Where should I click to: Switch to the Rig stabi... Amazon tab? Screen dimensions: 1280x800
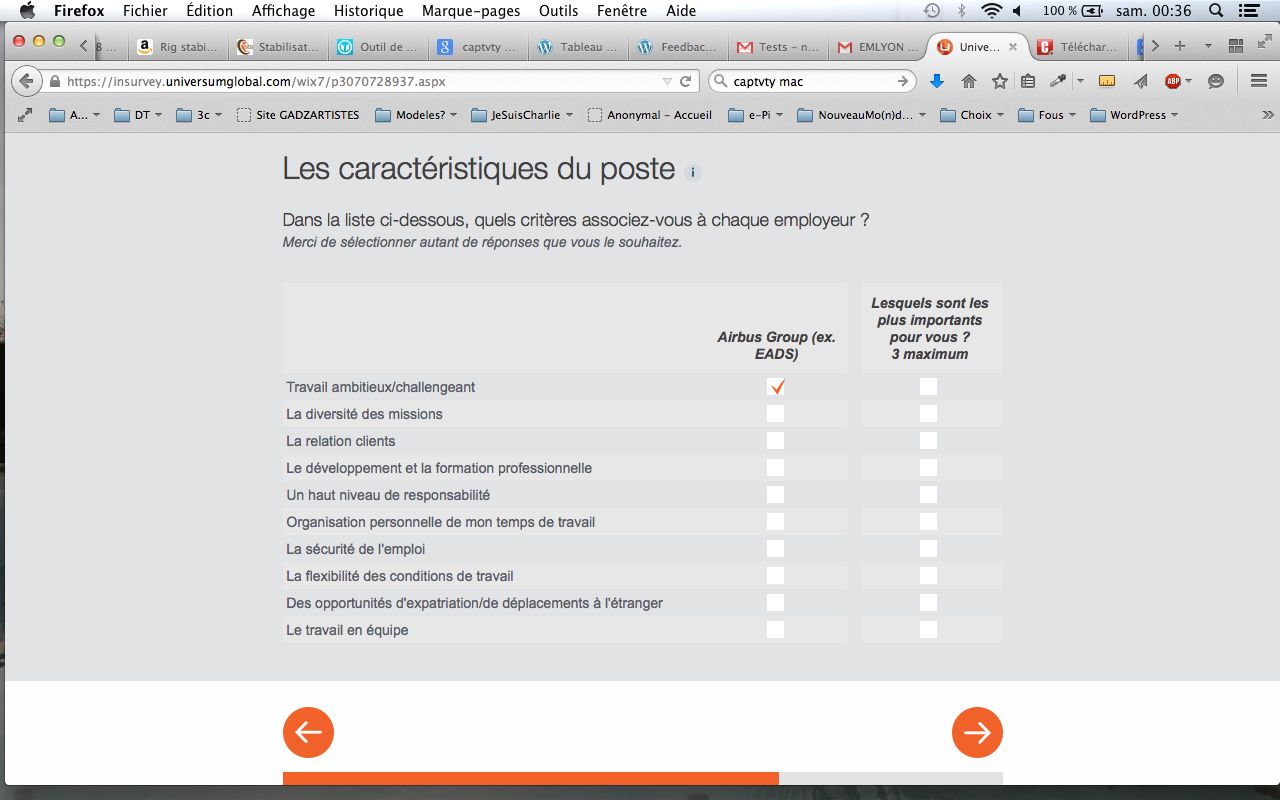[x=177, y=46]
